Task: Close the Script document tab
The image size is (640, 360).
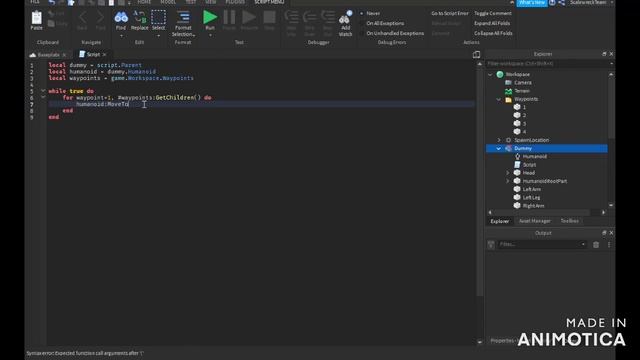Action: click(104, 54)
